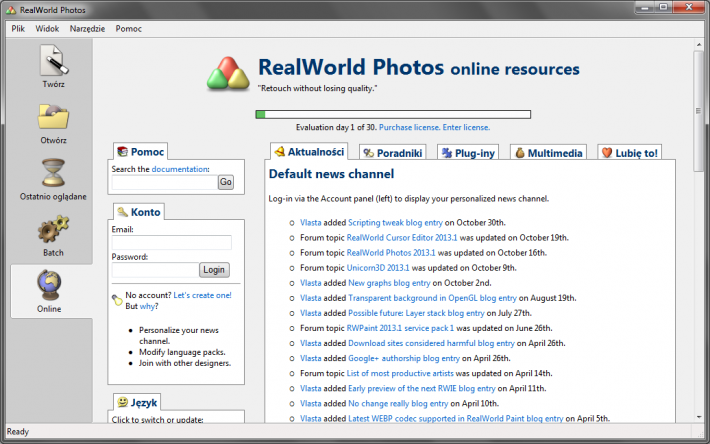The image size is (710, 444).
Task: Open the Batch gears icon
Action: click(x=53, y=229)
